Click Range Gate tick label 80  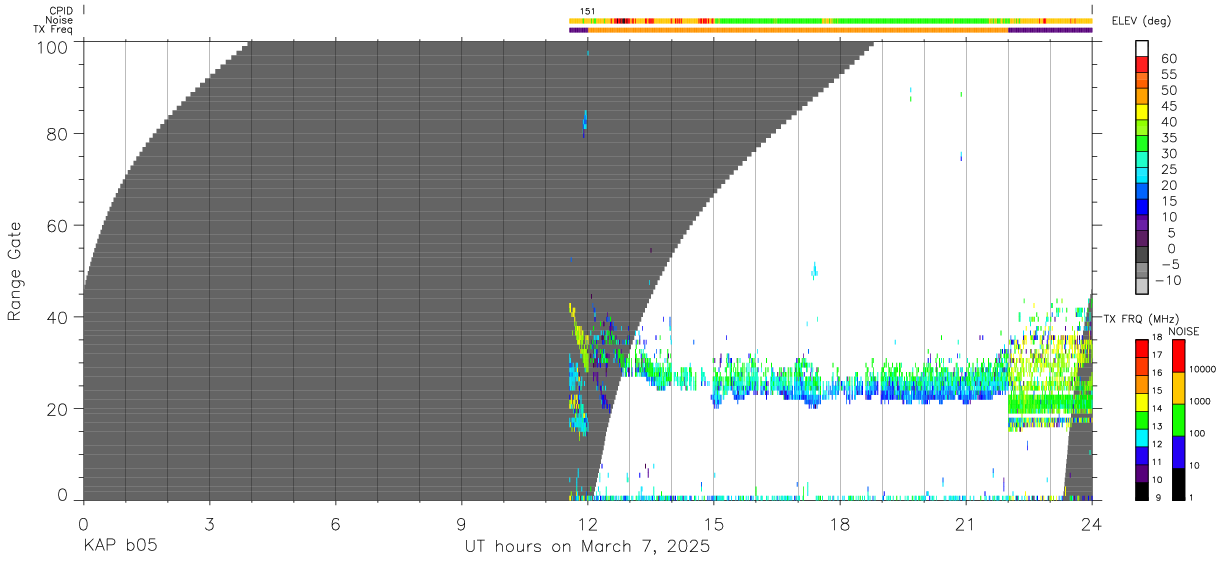(57, 133)
